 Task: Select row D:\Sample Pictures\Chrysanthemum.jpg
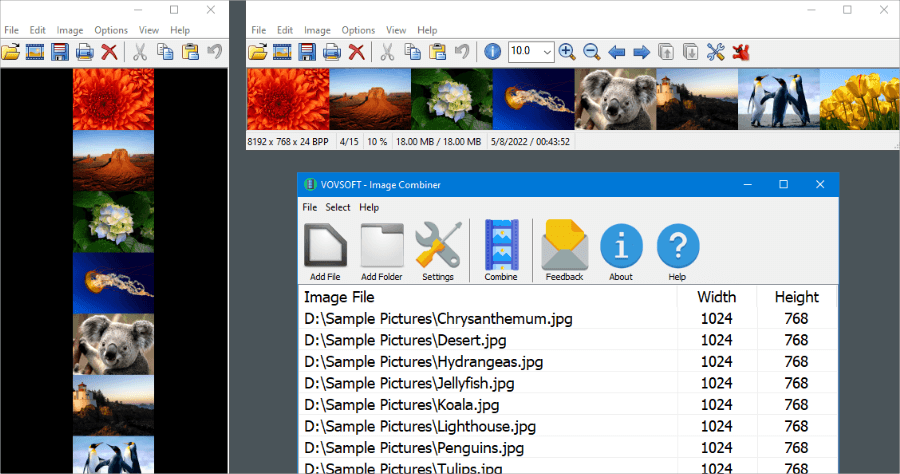point(568,318)
